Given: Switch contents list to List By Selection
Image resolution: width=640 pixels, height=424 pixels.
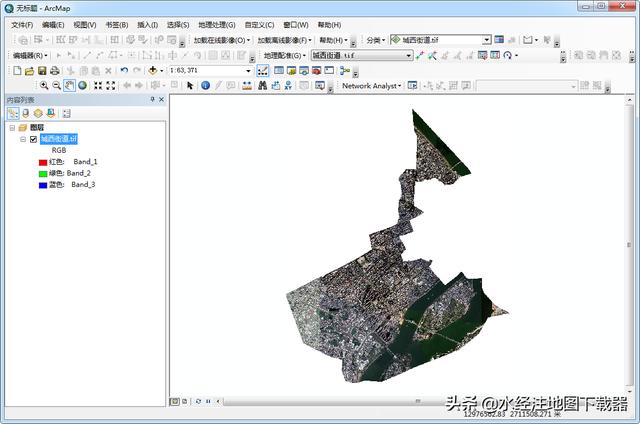Looking at the screenshot, I should [51, 113].
